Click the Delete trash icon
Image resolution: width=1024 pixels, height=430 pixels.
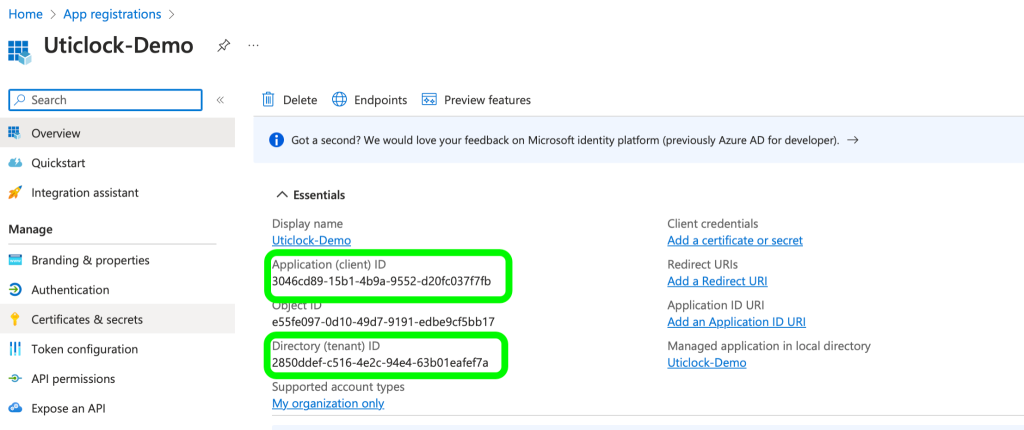point(268,99)
